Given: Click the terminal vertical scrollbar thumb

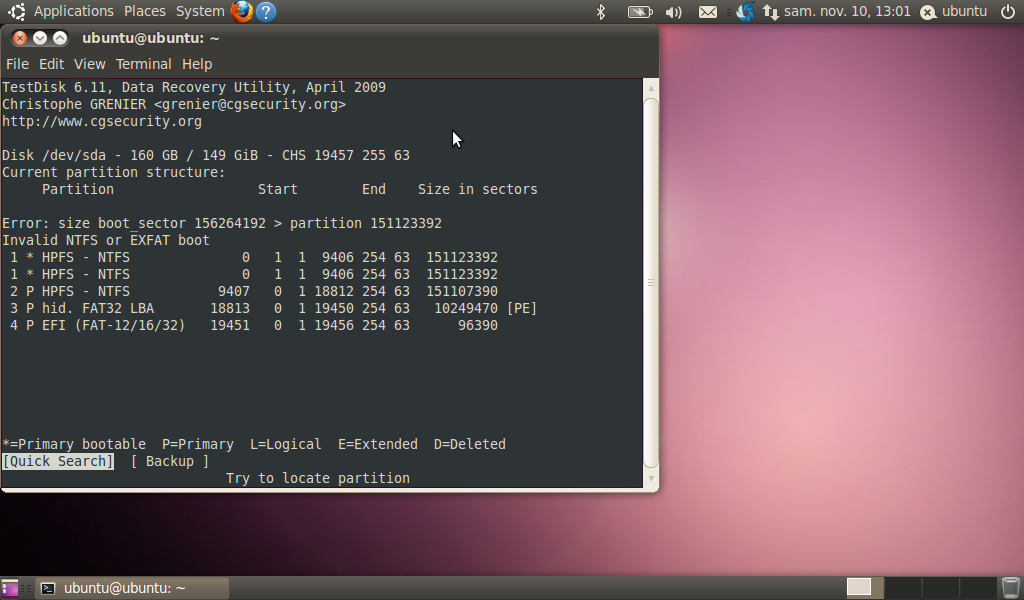Looking at the screenshot, I should [650, 283].
